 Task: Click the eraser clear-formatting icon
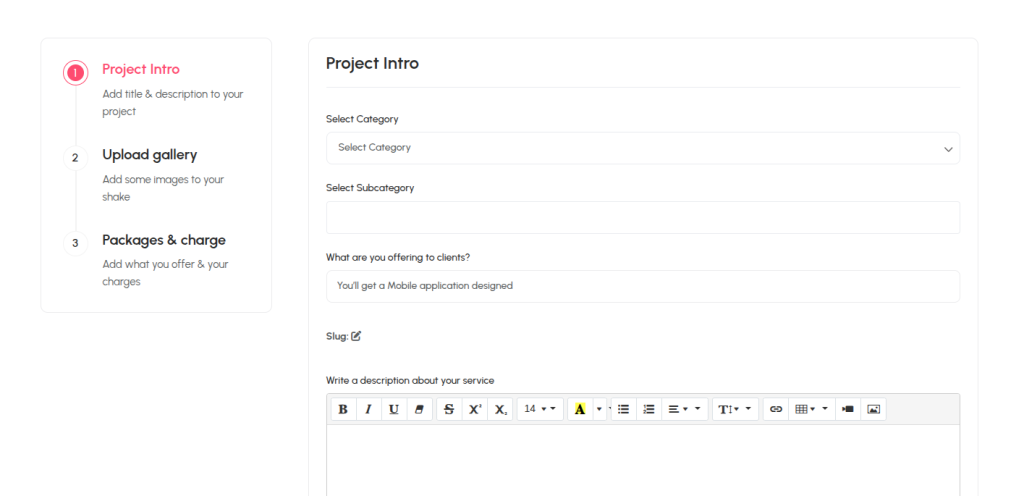point(420,409)
